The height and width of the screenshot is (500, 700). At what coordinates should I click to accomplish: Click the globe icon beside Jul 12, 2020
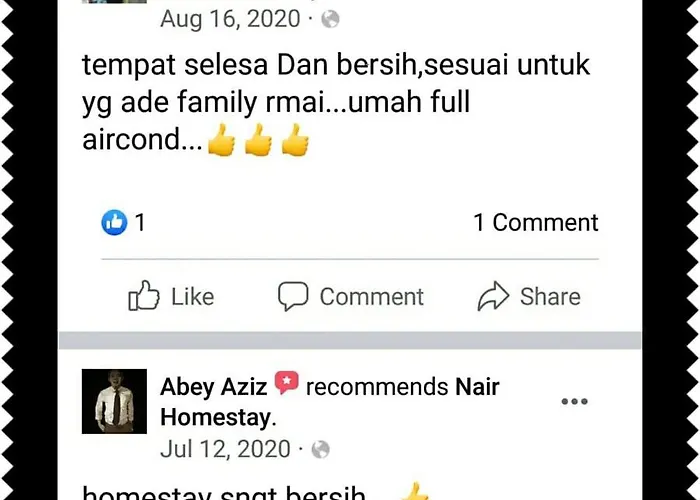tap(321, 450)
